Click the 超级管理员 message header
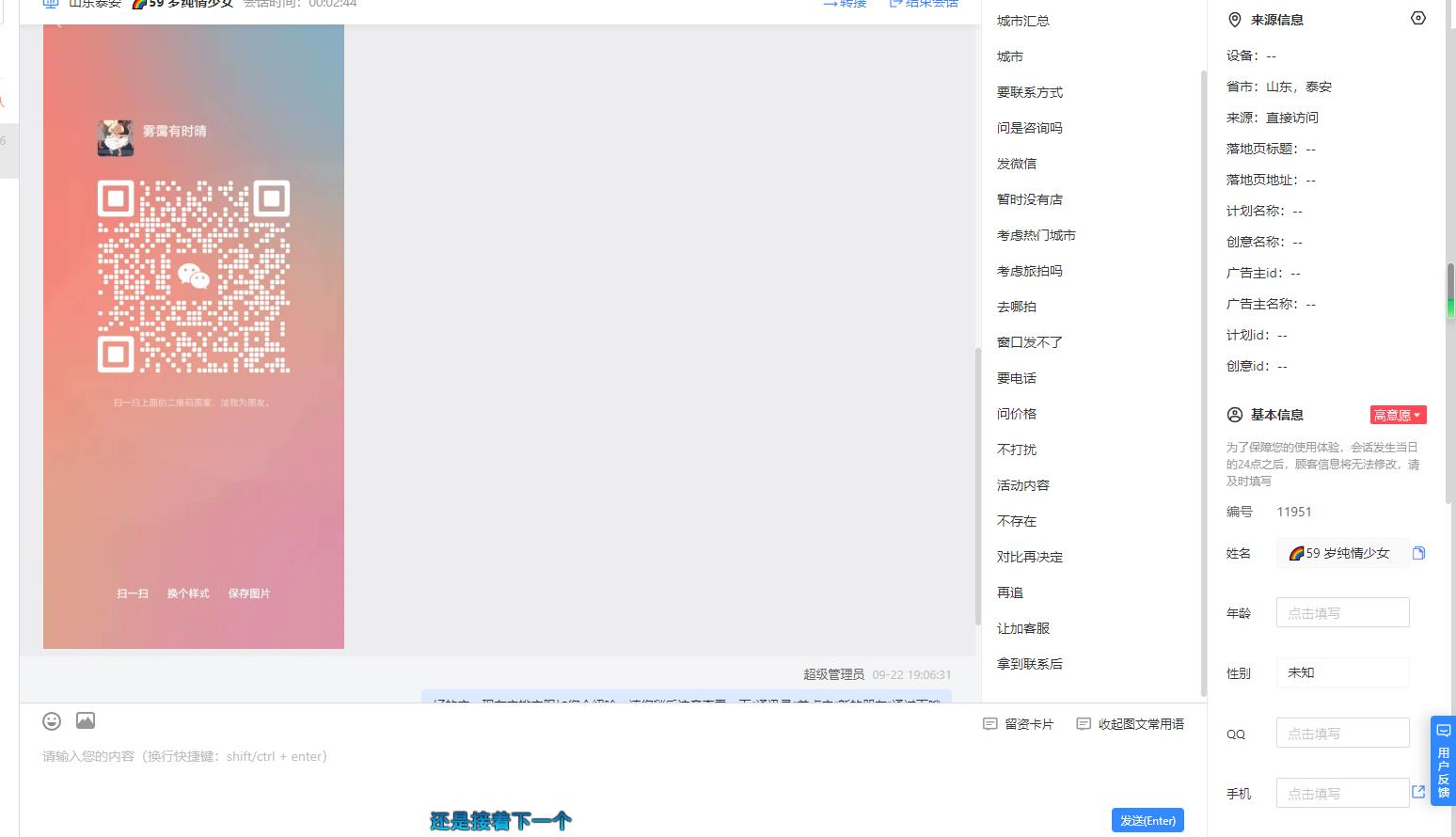The image size is (1456, 837). 877,674
